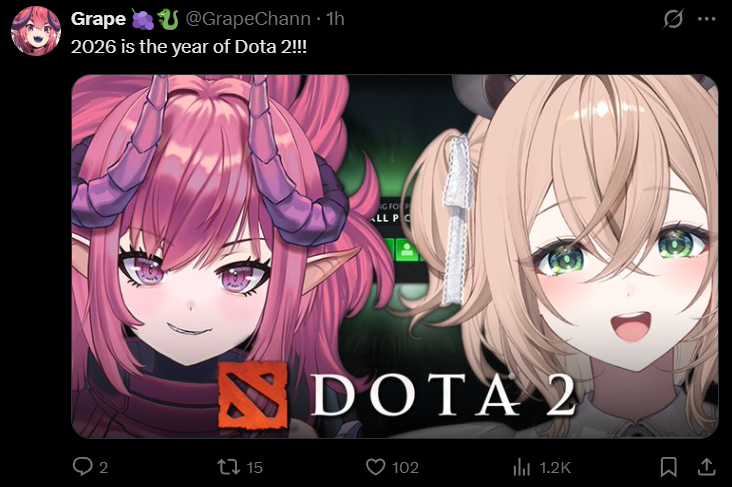Click the Grok slashed-circle icon
The width and height of the screenshot is (732, 487).
673,19
